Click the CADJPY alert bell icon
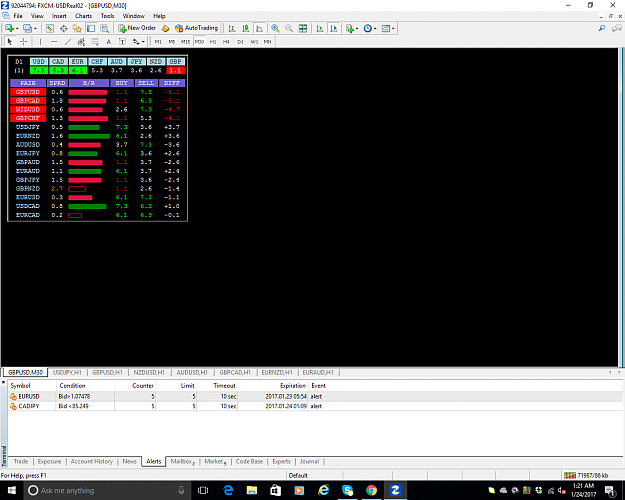 [13, 406]
